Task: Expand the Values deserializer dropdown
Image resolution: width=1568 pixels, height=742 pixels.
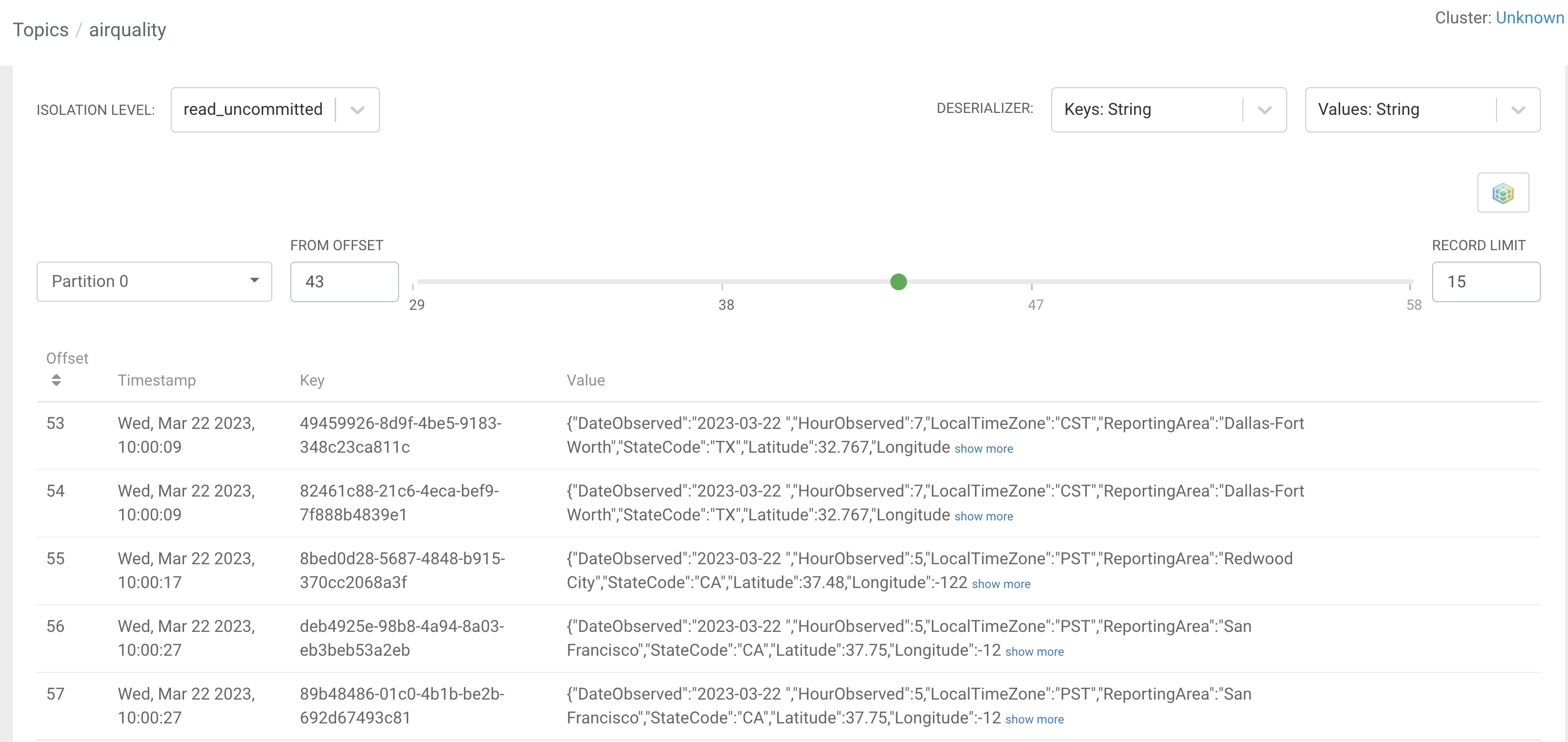Action: 1517,110
